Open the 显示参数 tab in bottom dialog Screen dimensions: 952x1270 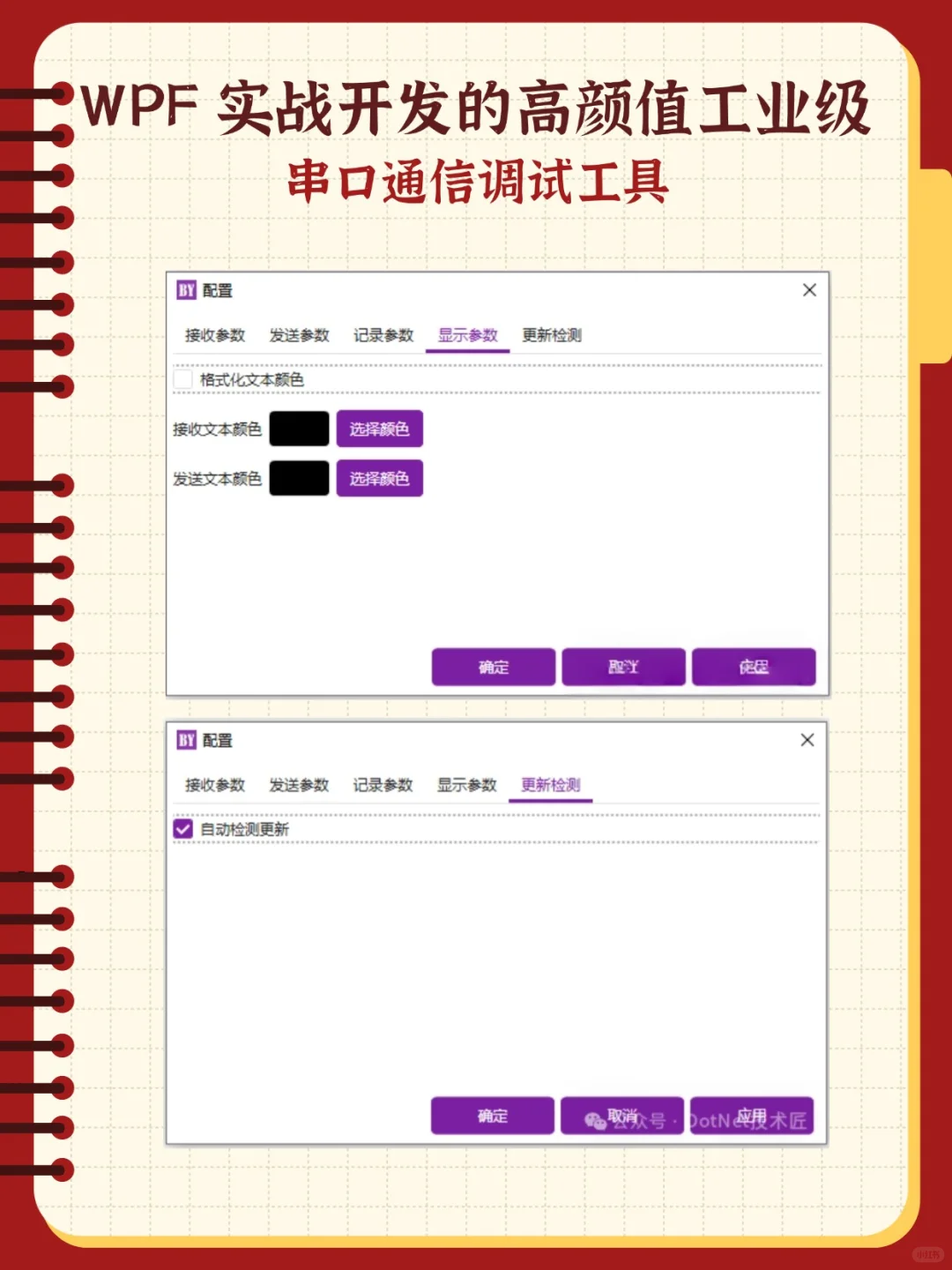[x=467, y=784]
